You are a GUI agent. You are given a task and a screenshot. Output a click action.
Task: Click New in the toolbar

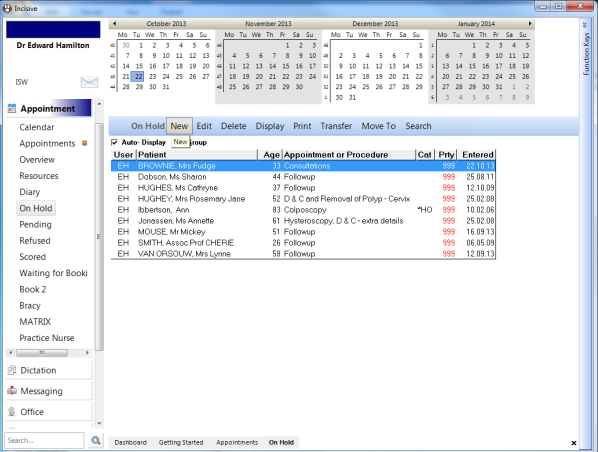click(179, 126)
